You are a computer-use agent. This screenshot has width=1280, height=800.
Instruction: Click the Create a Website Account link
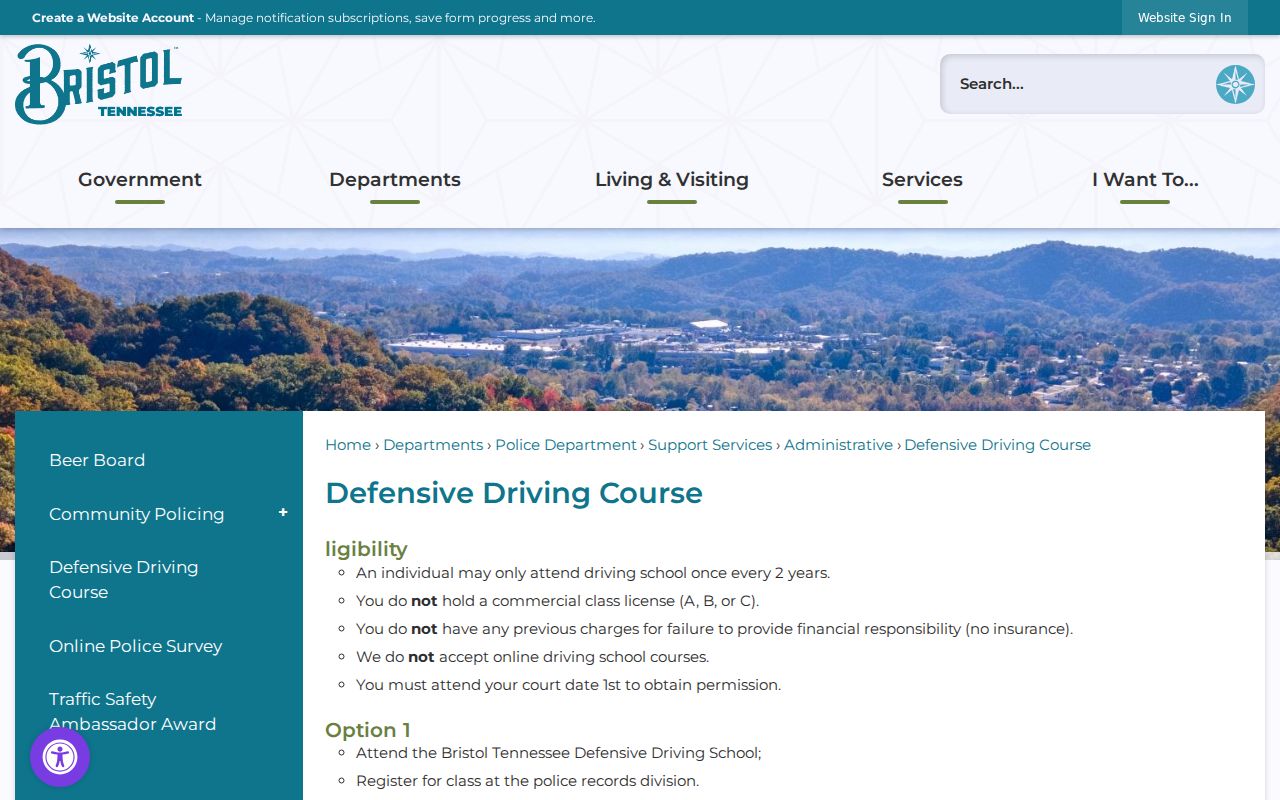[x=113, y=18]
